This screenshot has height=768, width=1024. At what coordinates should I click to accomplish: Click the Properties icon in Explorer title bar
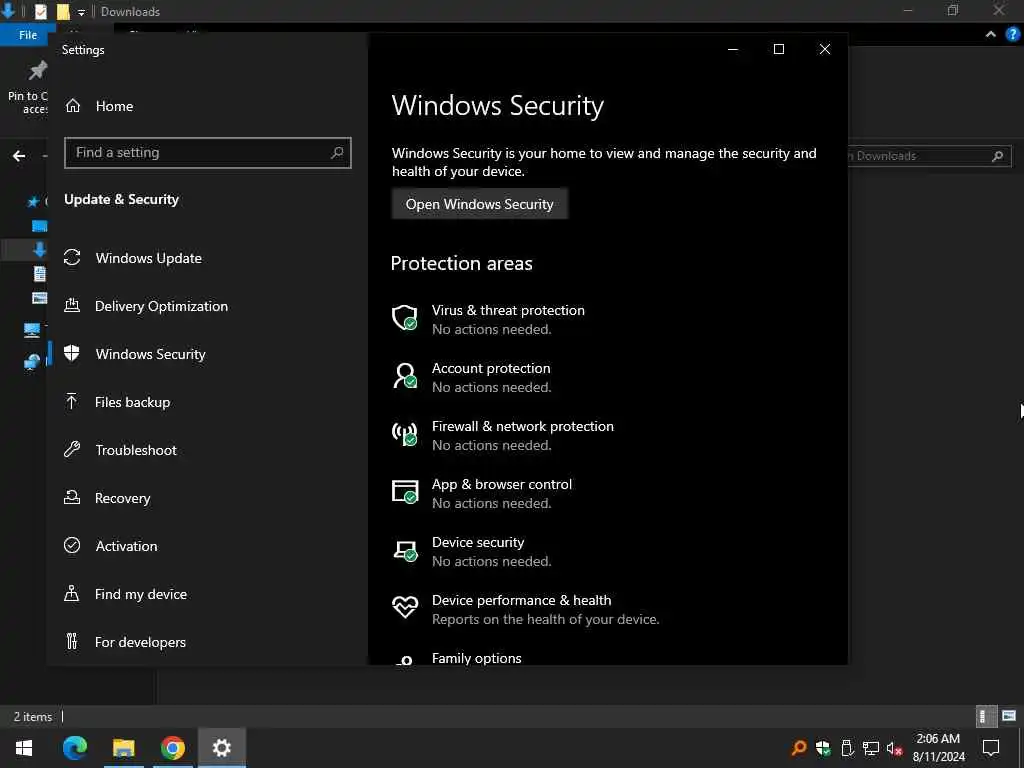pyautogui.click(x=40, y=11)
